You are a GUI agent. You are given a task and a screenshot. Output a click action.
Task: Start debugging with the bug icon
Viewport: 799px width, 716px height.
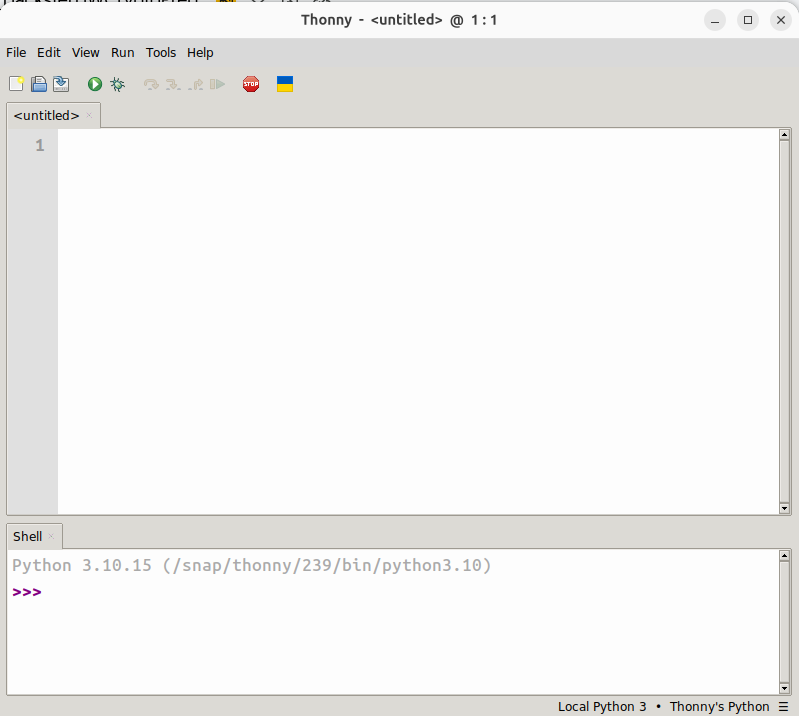[x=118, y=85]
